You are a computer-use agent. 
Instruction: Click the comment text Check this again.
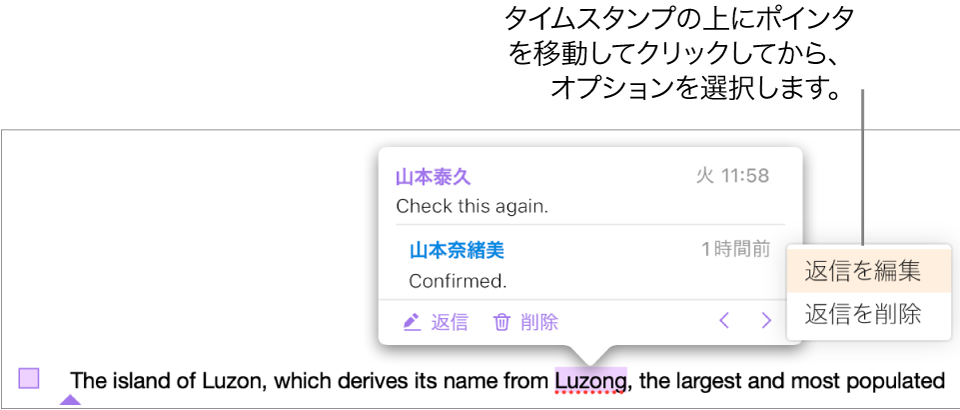click(471, 206)
